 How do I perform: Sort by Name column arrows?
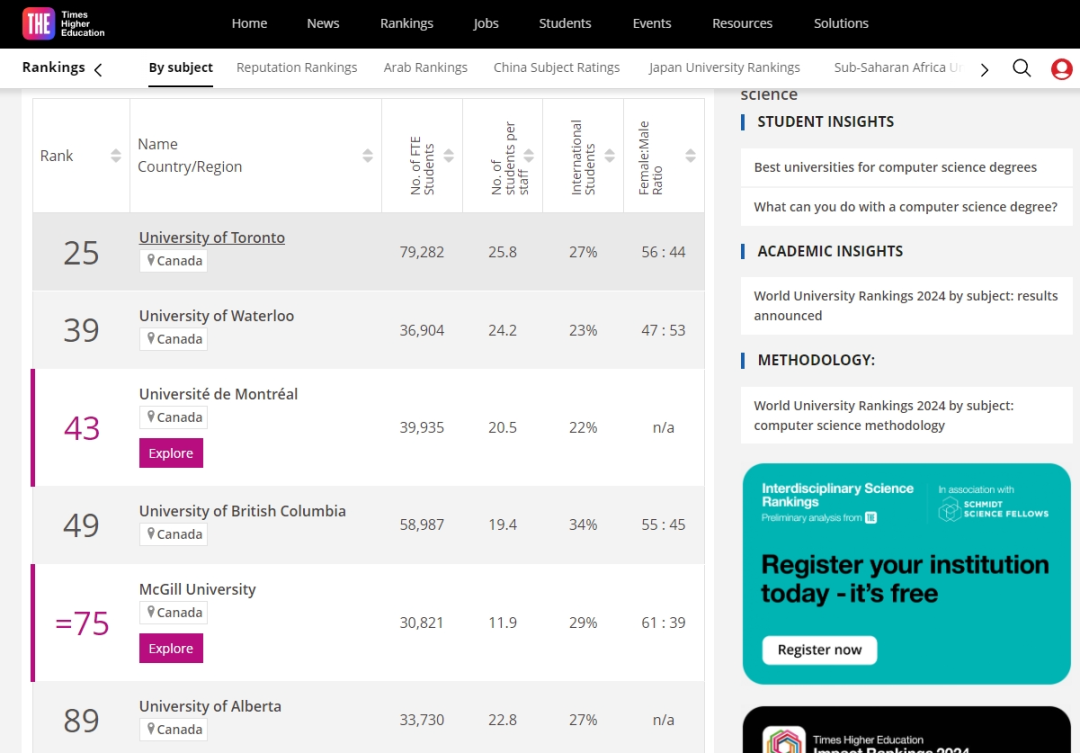[367, 156]
